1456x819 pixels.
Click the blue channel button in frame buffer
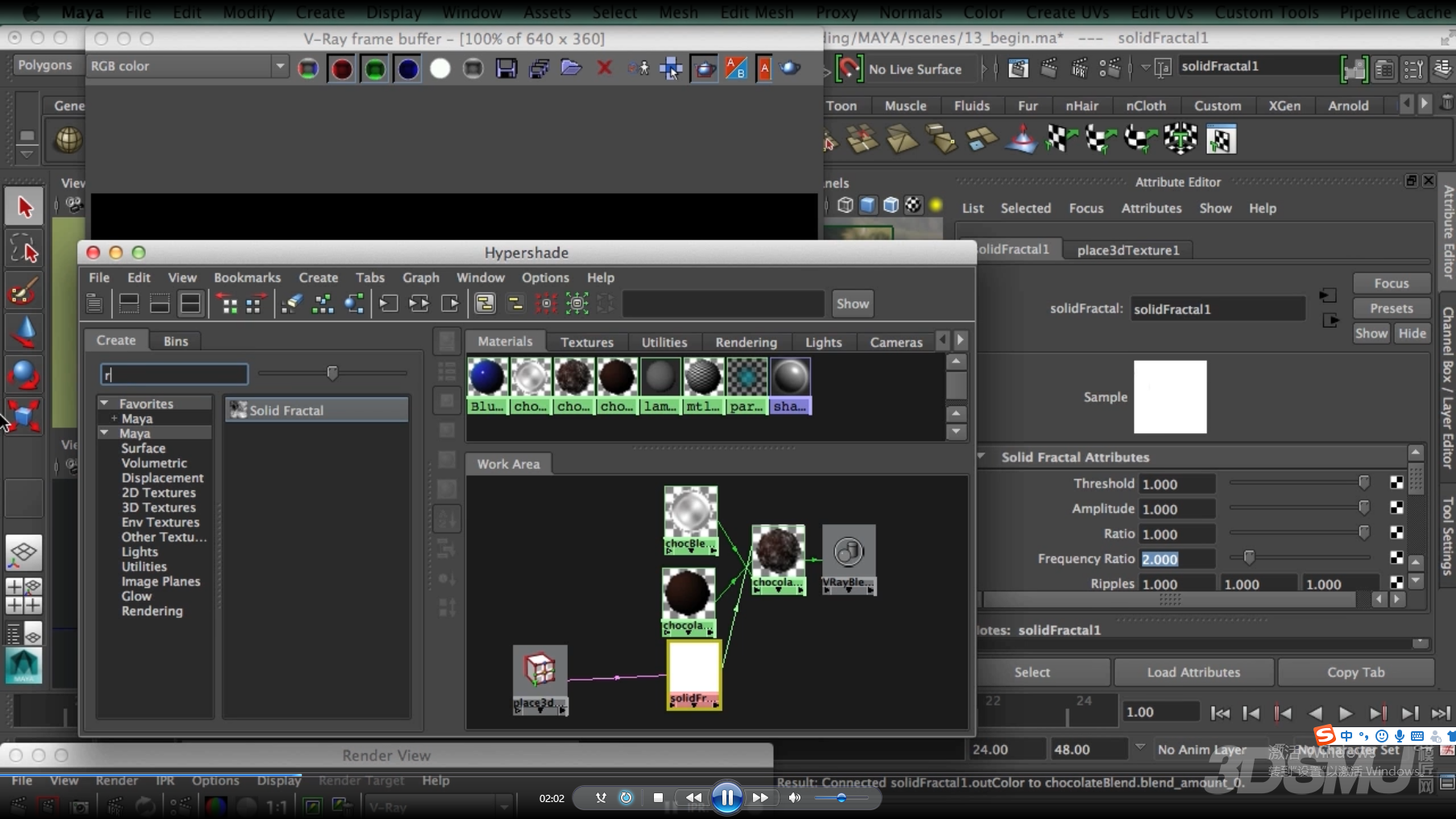click(408, 69)
